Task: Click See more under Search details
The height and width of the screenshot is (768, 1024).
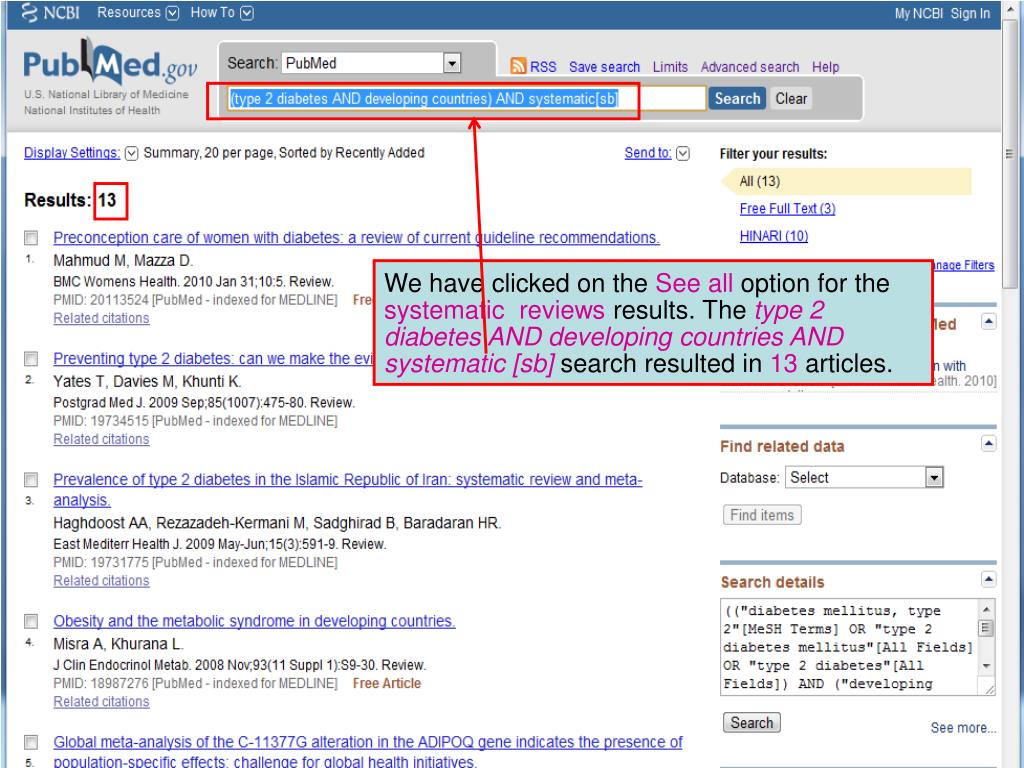Action: click(x=963, y=728)
